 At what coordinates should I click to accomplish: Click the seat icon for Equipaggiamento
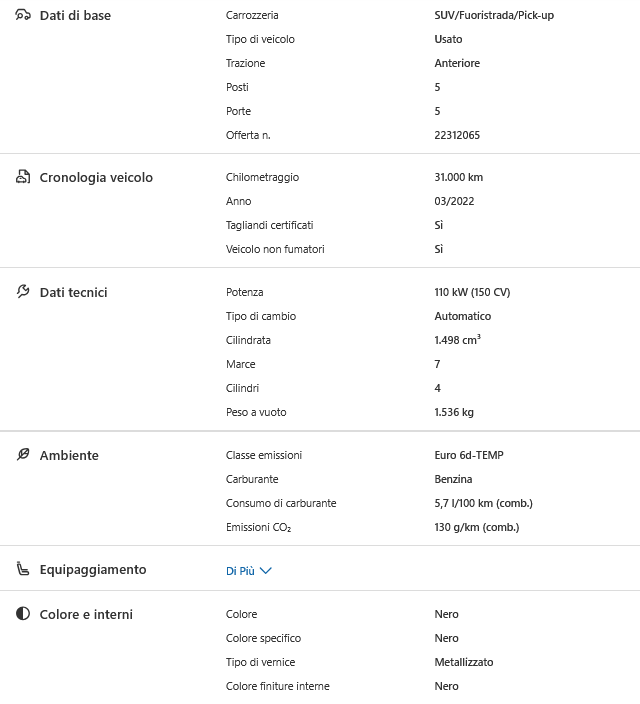coord(23,569)
